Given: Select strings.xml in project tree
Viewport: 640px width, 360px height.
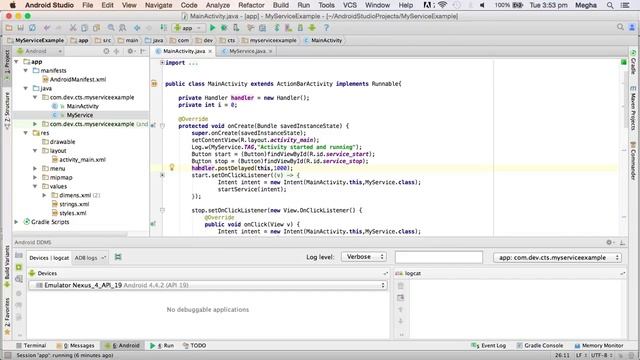Looking at the screenshot, I should click(70, 204).
